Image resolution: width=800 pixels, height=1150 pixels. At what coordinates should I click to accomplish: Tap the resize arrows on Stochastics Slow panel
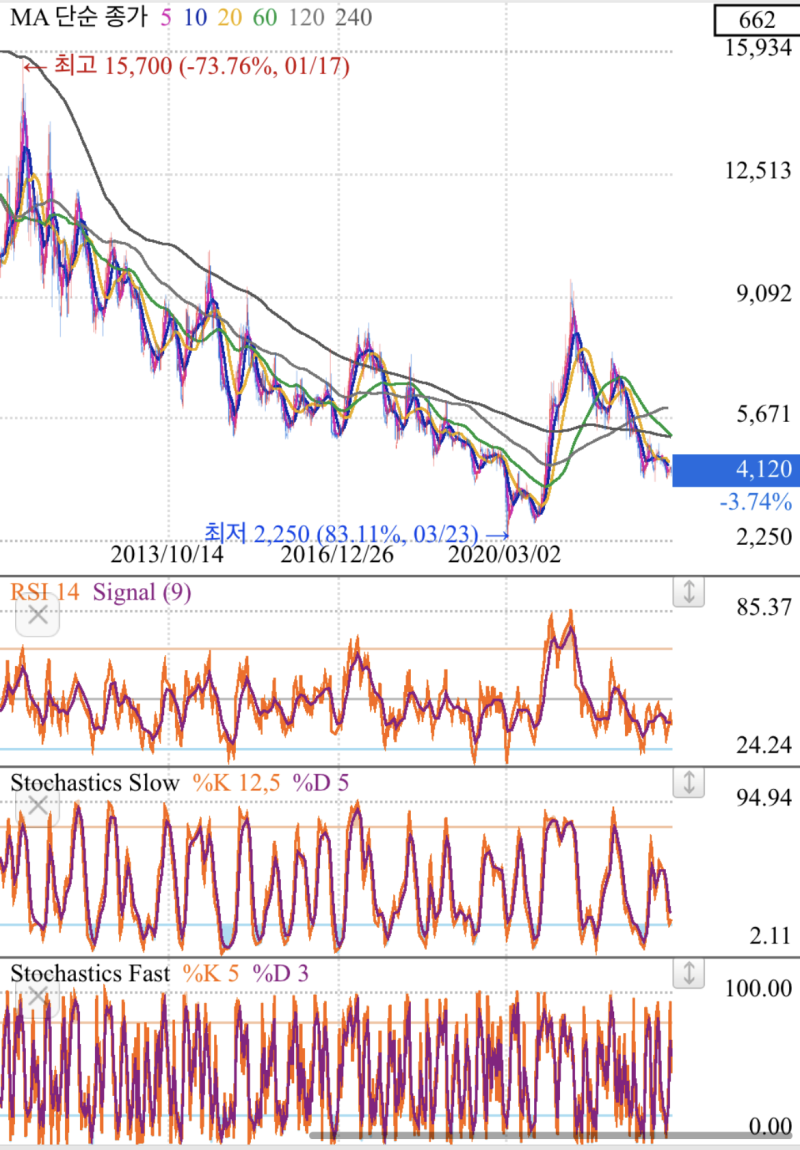click(689, 782)
